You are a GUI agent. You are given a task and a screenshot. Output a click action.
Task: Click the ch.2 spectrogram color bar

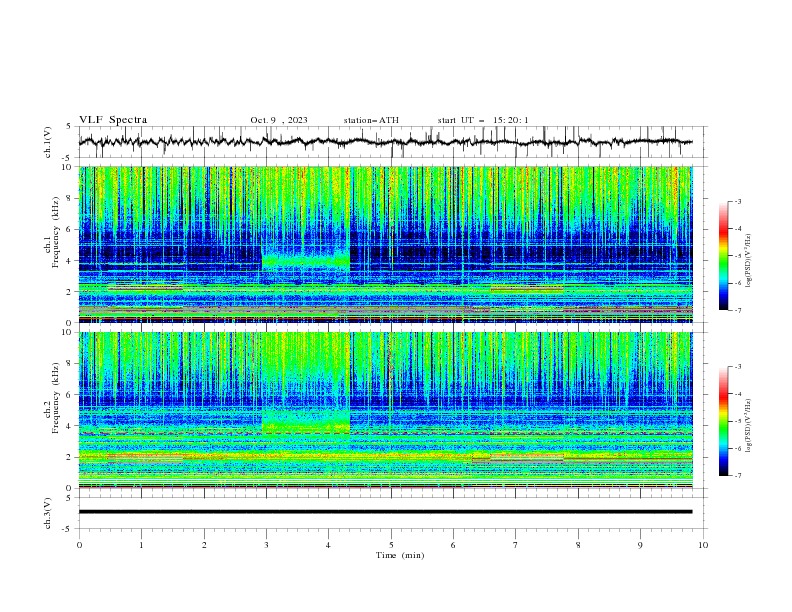coord(723,421)
